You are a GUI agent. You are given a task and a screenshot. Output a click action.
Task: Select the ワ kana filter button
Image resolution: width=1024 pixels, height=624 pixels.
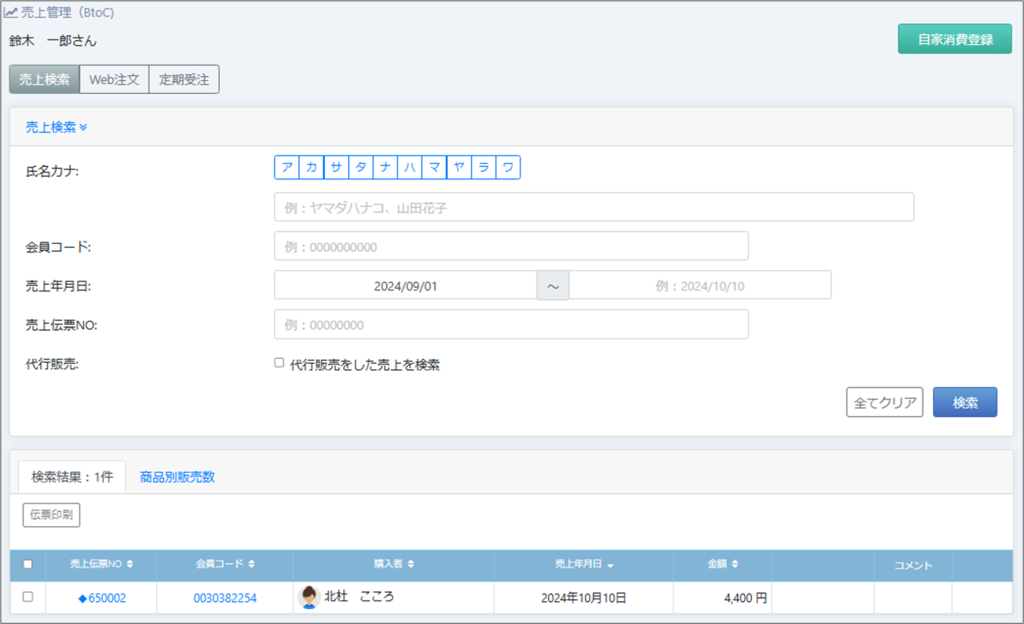tap(508, 168)
